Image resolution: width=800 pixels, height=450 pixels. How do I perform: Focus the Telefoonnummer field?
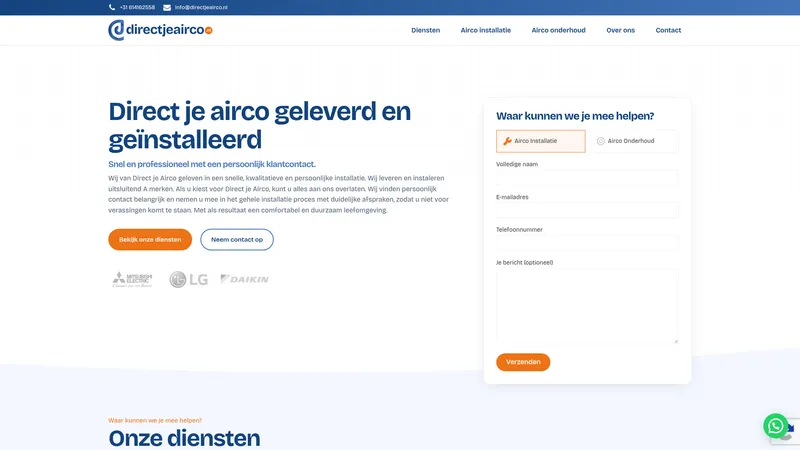pyautogui.click(x=587, y=242)
